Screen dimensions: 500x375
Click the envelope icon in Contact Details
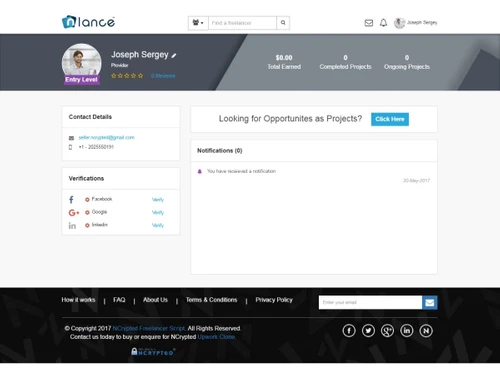click(x=71, y=138)
